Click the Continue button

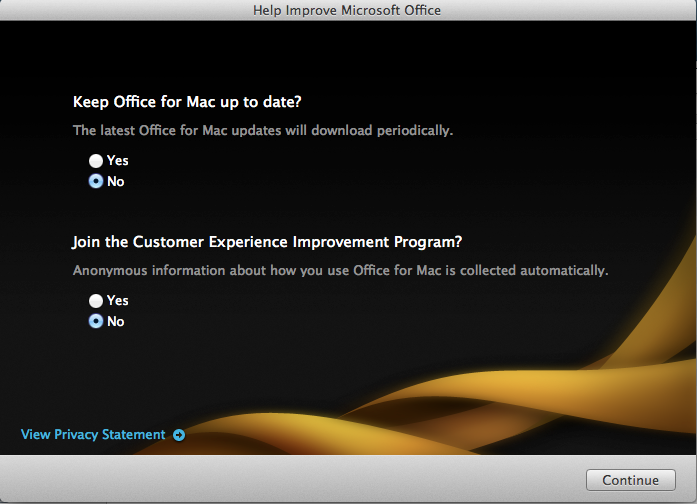(x=630, y=480)
